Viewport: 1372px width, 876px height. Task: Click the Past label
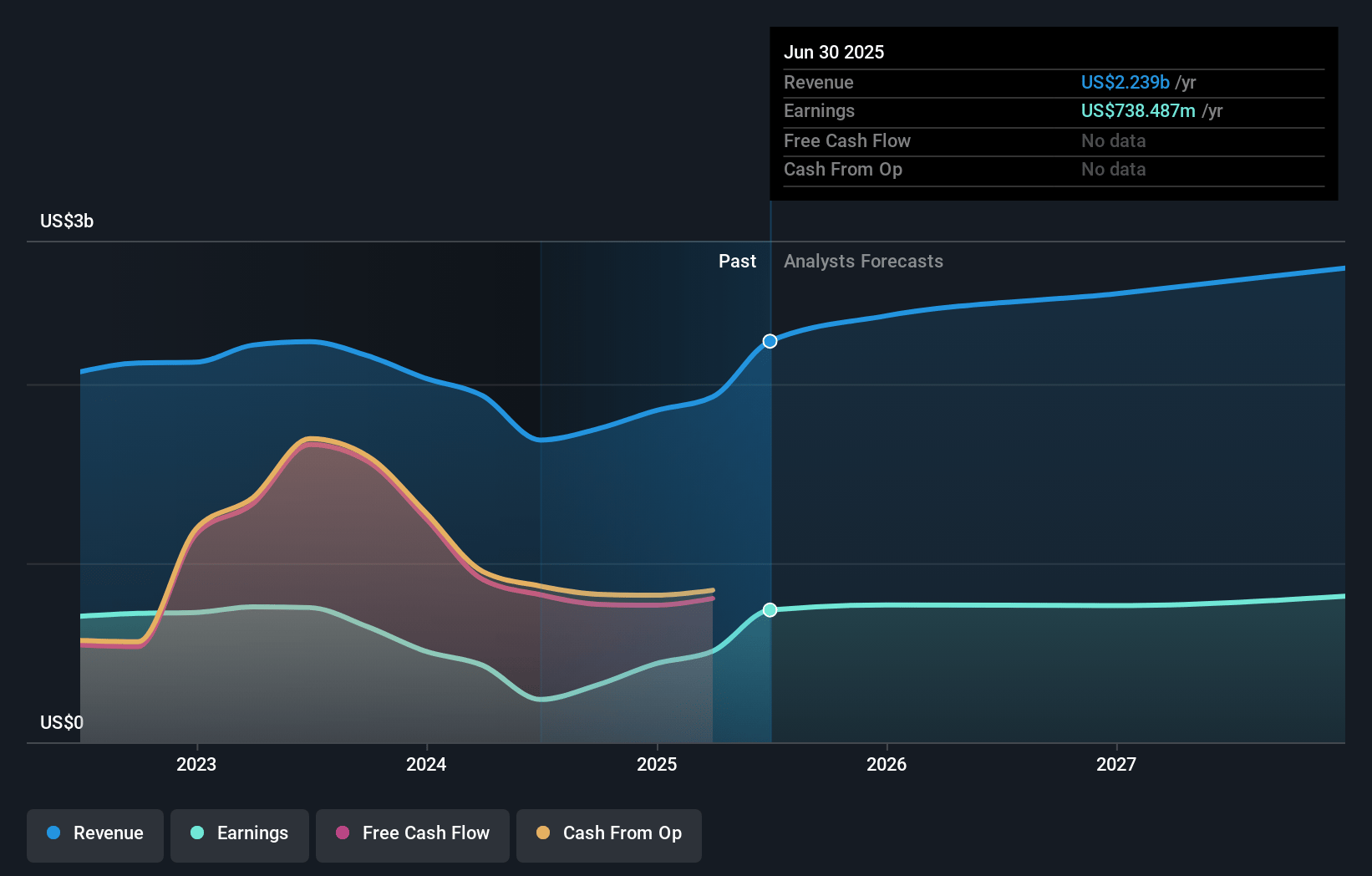click(x=737, y=261)
